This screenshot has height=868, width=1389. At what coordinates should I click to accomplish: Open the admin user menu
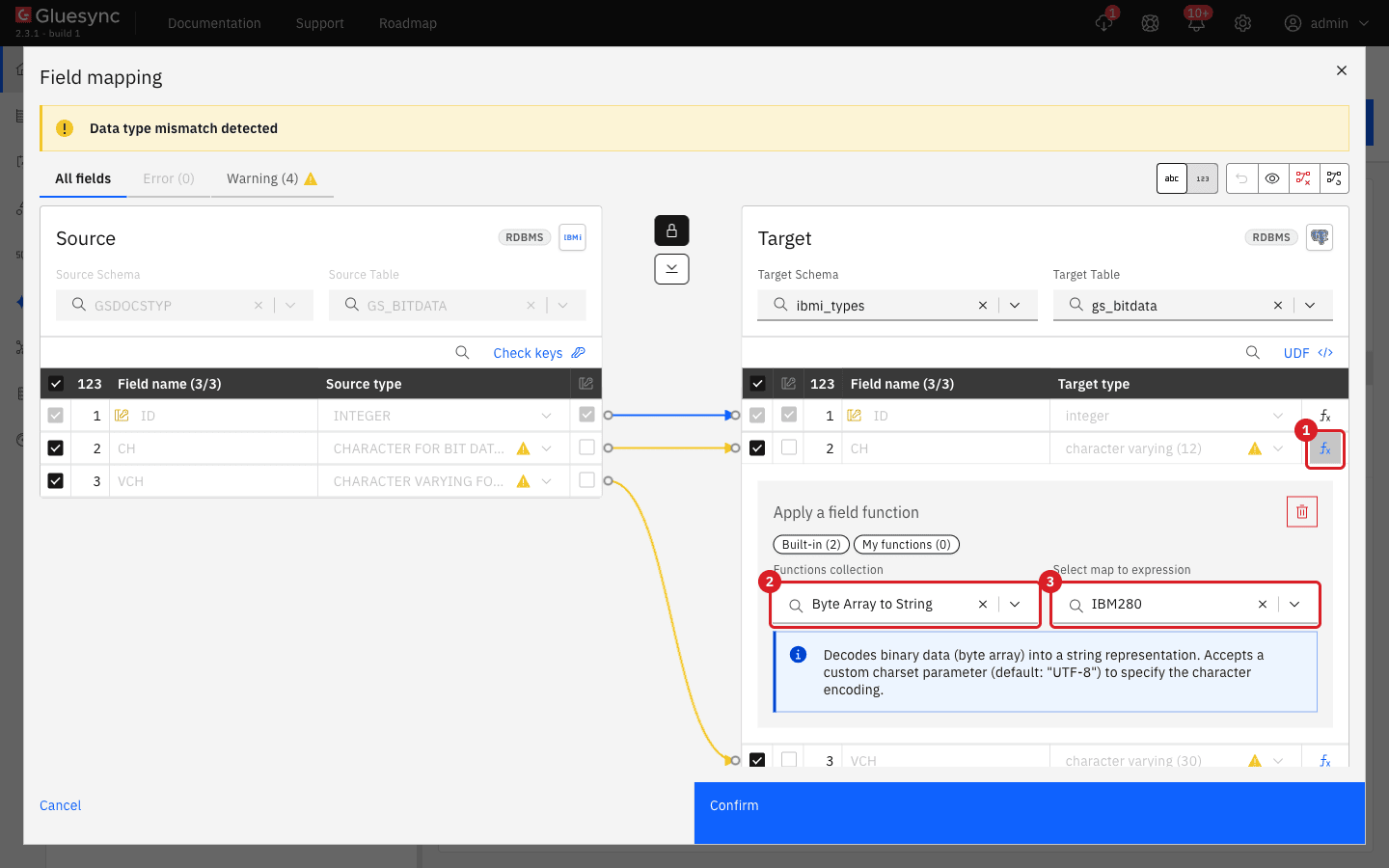(1326, 23)
